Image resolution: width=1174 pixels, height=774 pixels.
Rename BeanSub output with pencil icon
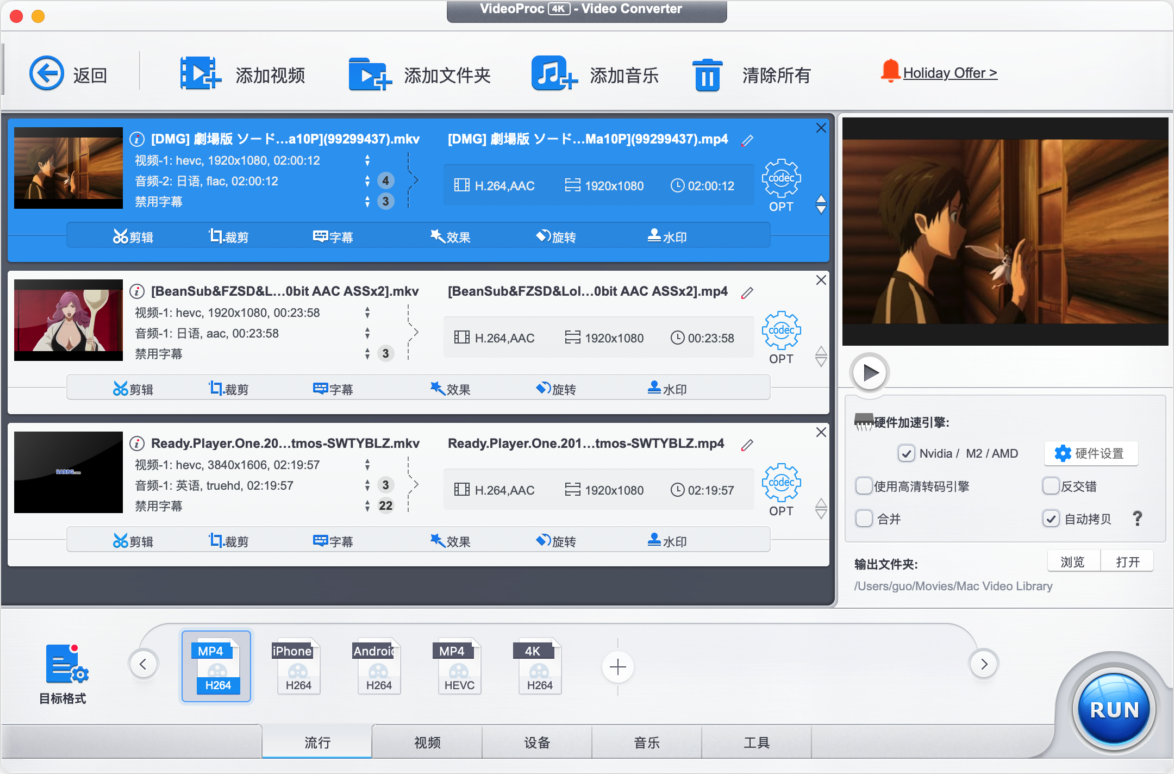point(747,293)
